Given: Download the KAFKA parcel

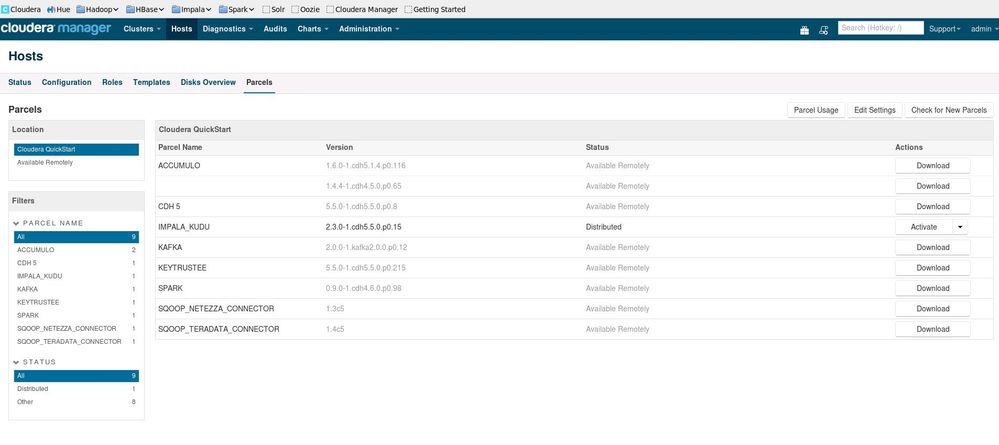Looking at the screenshot, I should point(933,247).
